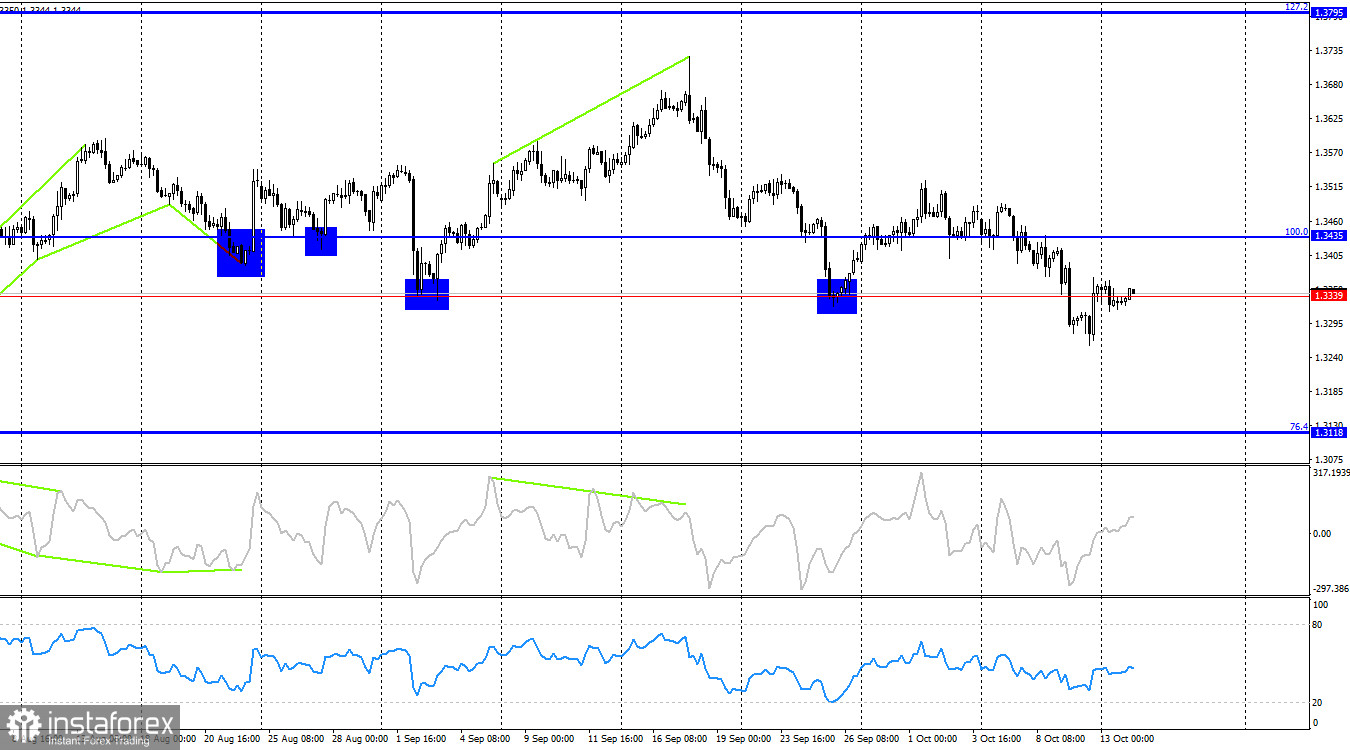1350x750 pixels.
Task: Click the 1.3680 price axis value
Action: tap(1330, 84)
